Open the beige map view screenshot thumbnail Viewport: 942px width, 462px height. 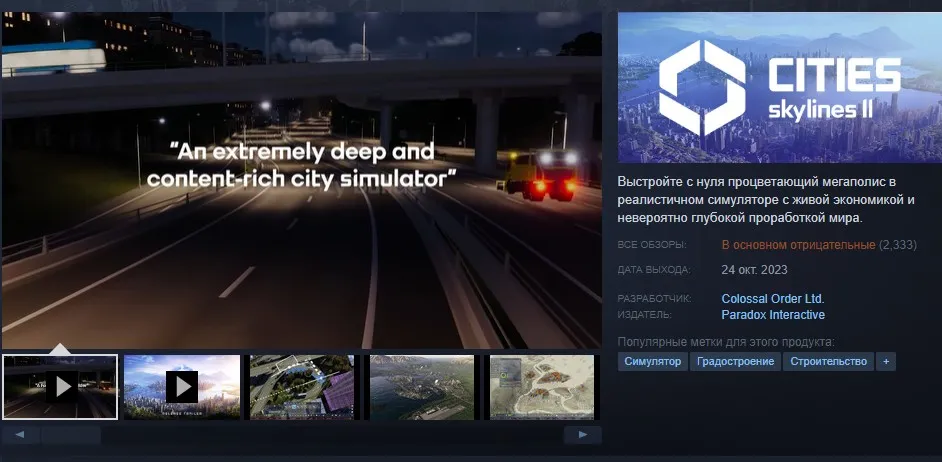(x=542, y=387)
